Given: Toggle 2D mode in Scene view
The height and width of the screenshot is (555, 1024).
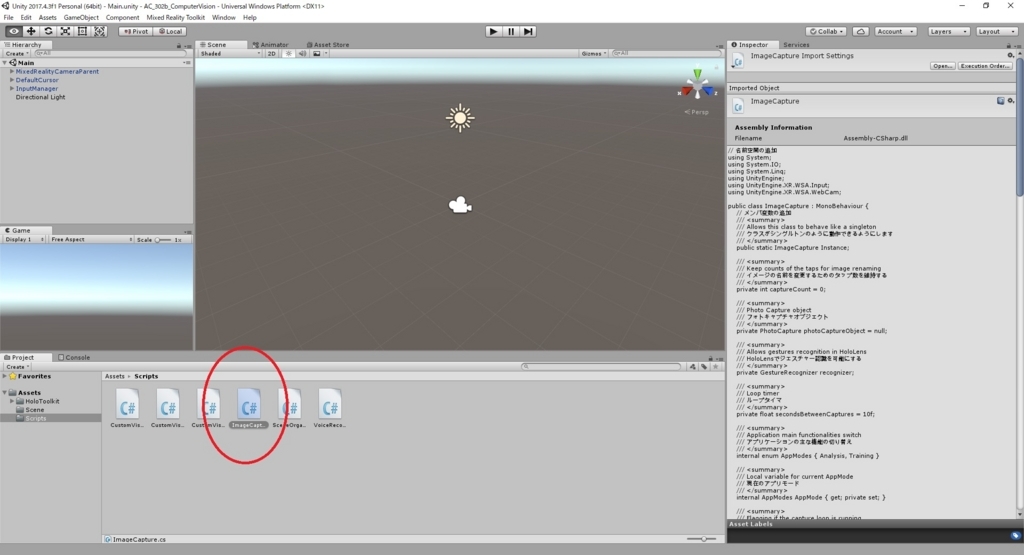Looking at the screenshot, I should click(x=272, y=54).
